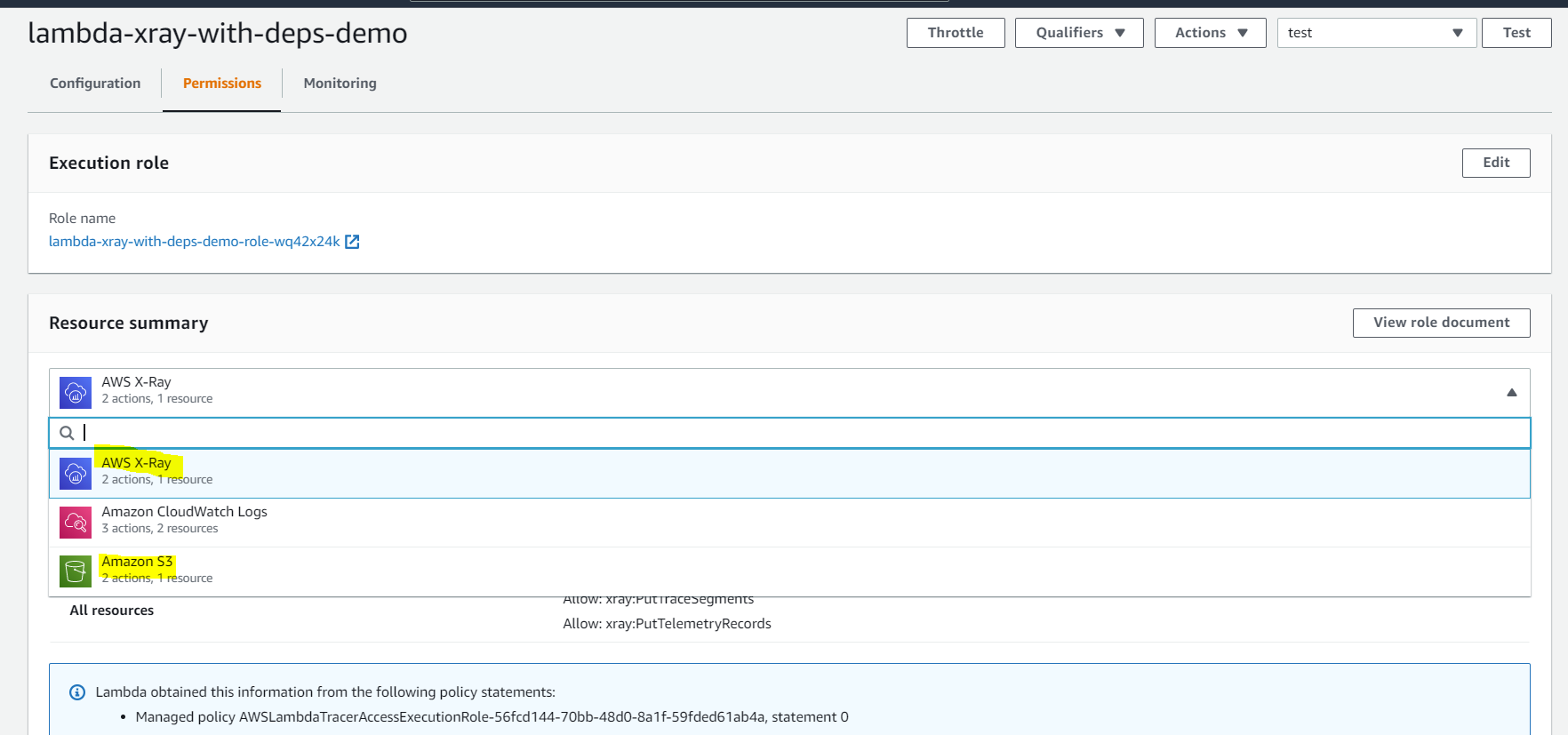
Task: Click the lambda-xray-with-deps-demo function title
Action: [218, 33]
